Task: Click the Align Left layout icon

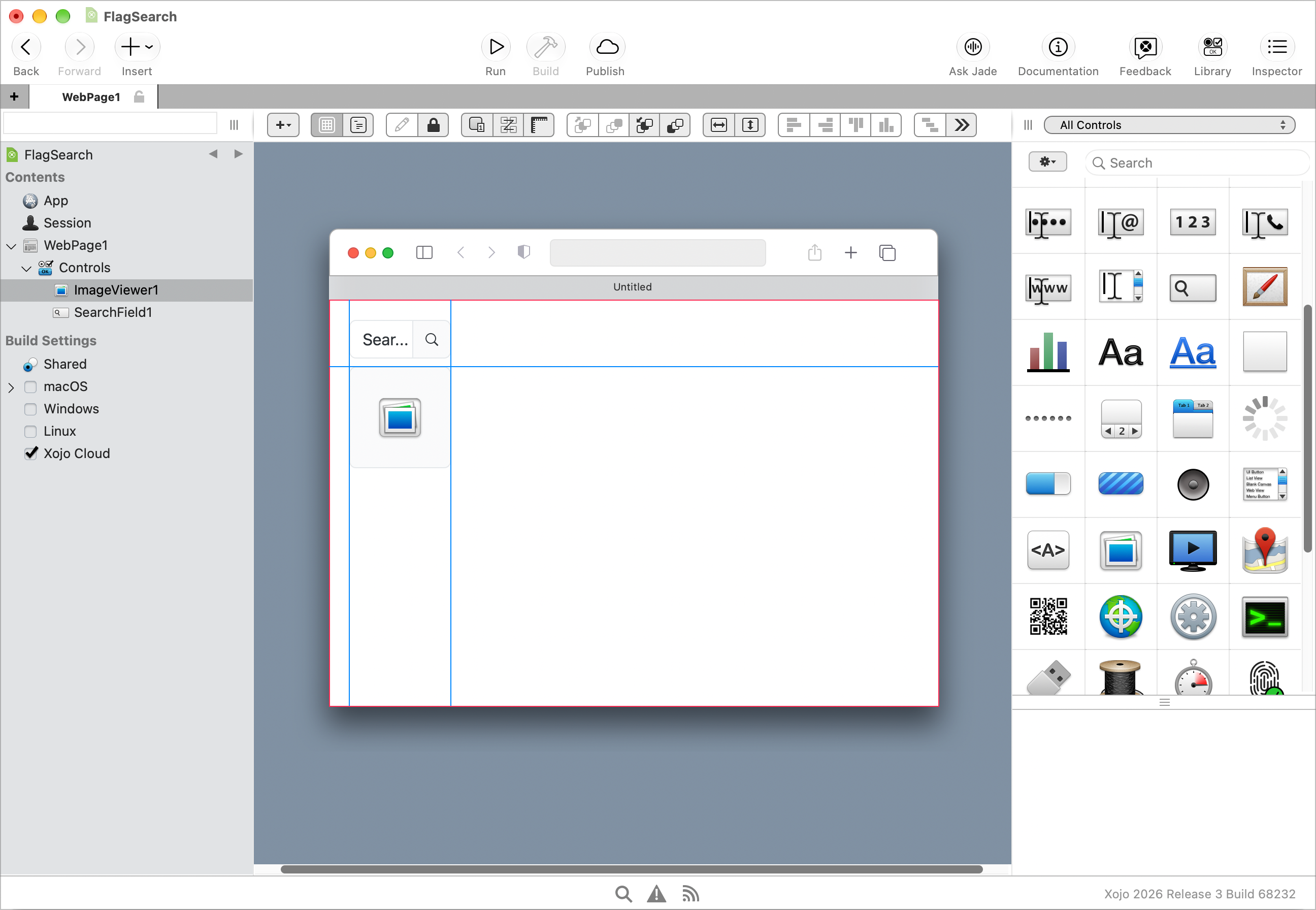Action: click(x=794, y=125)
